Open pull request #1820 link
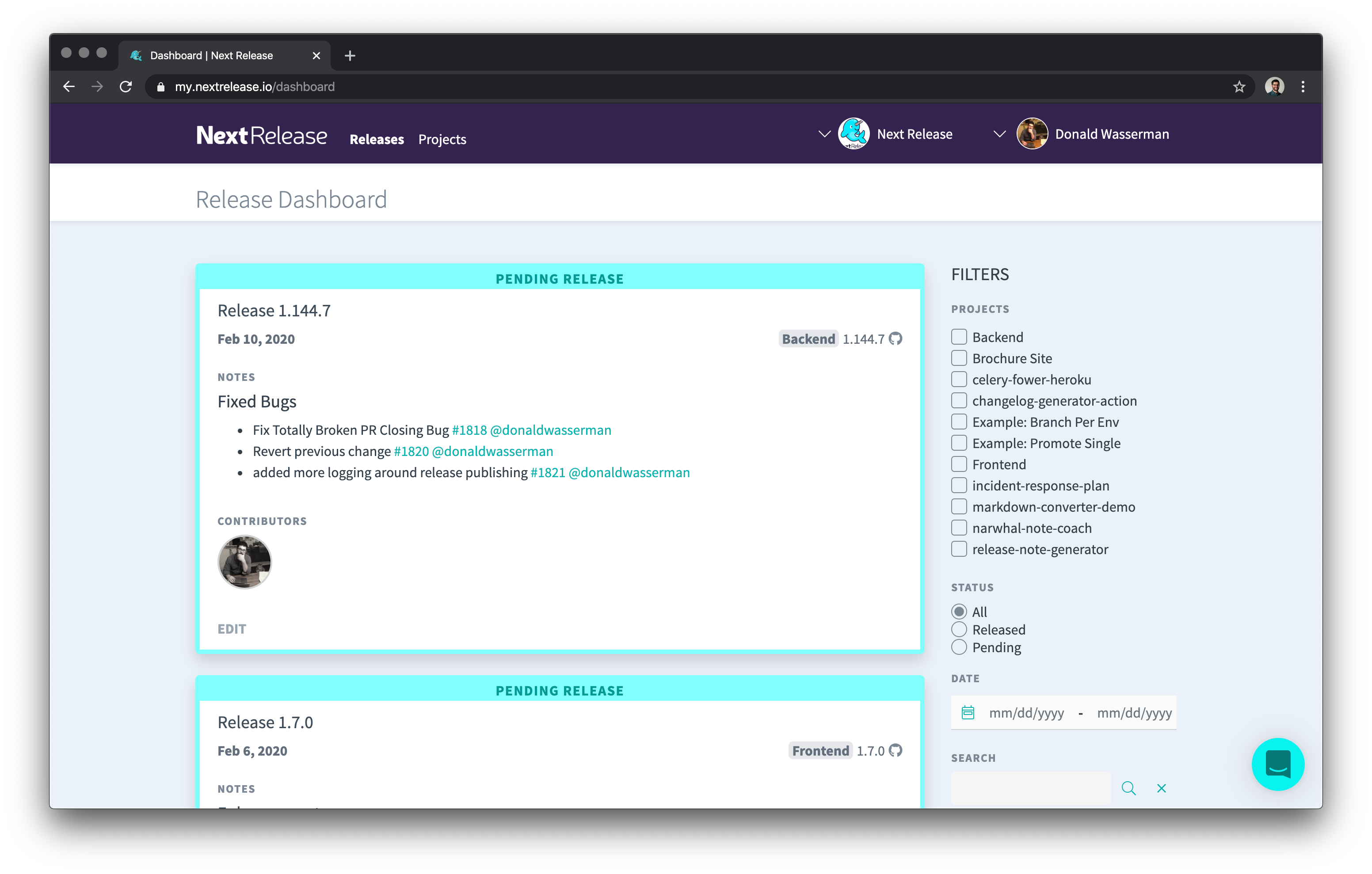Viewport: 1372px width, 874px height. coord(412,451)
